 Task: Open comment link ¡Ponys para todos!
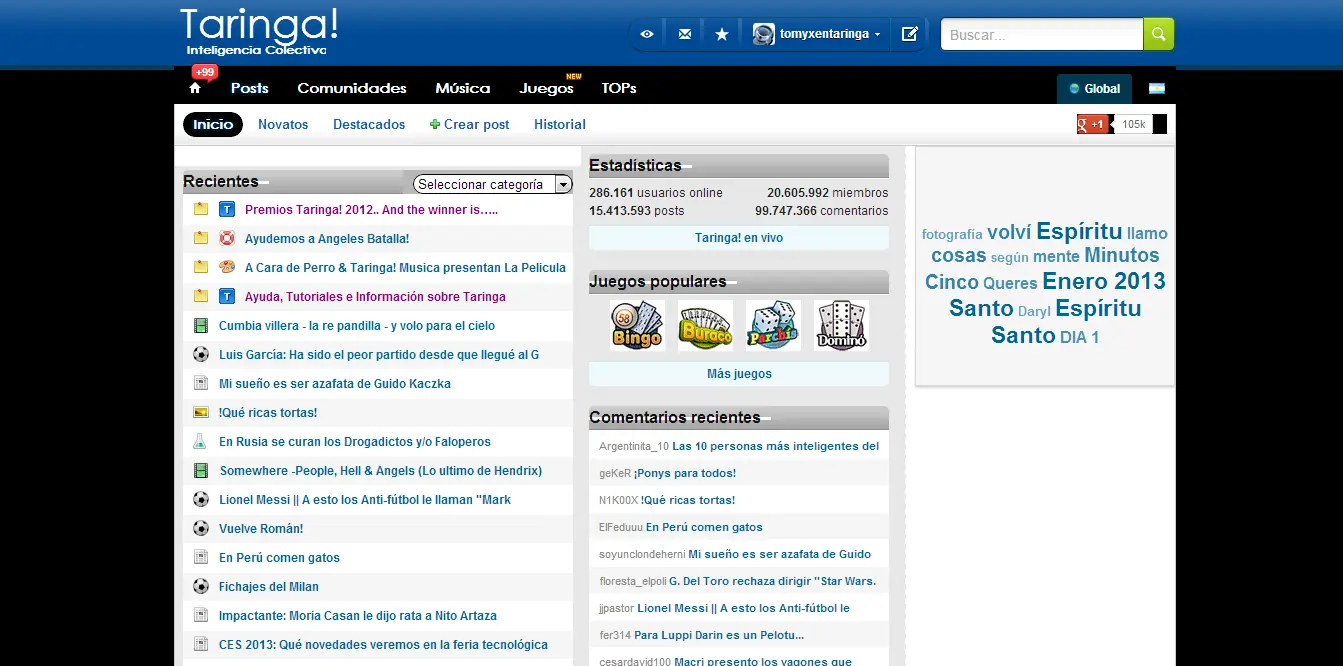point(685,473)
